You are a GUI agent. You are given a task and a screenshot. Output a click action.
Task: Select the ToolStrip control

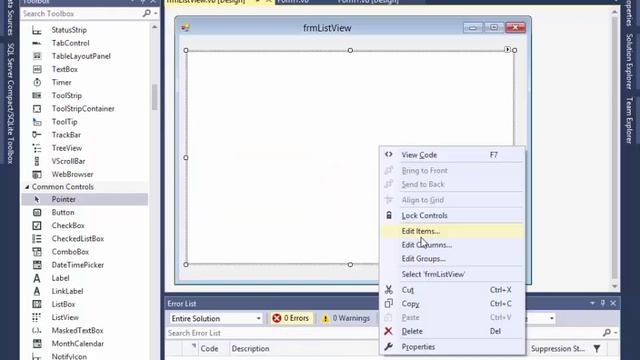point(67,95)
